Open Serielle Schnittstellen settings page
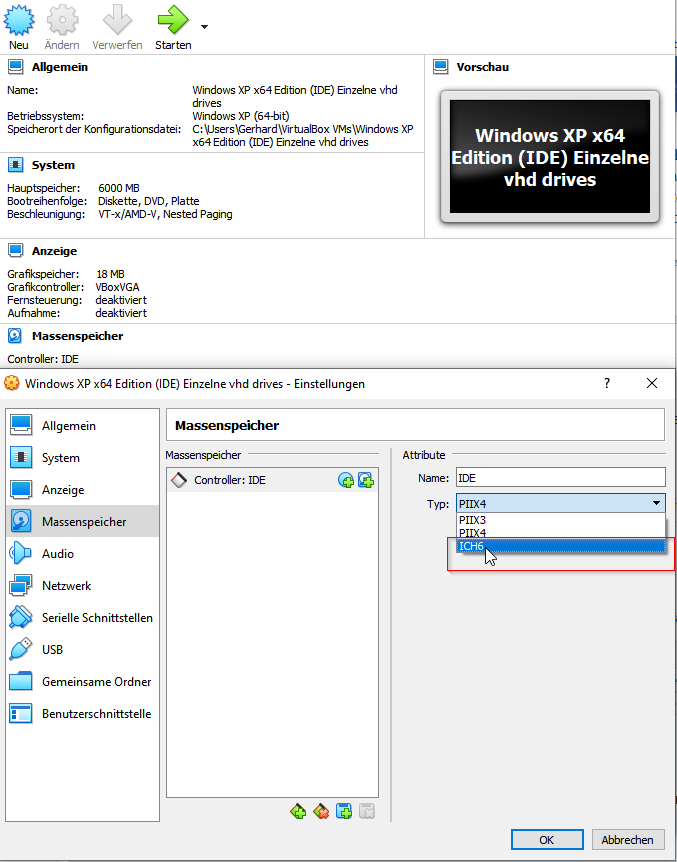This screenshot has width=677, height=862. click(82, 617)
